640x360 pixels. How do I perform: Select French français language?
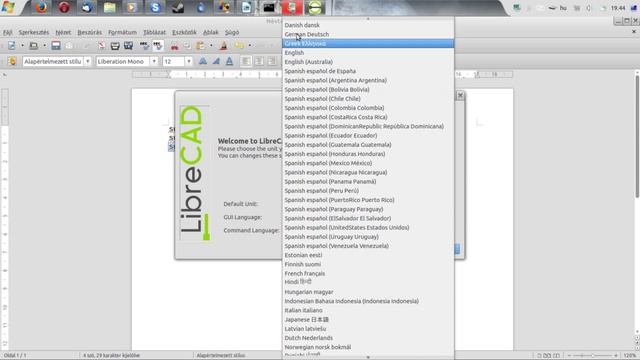click(368, 273)
